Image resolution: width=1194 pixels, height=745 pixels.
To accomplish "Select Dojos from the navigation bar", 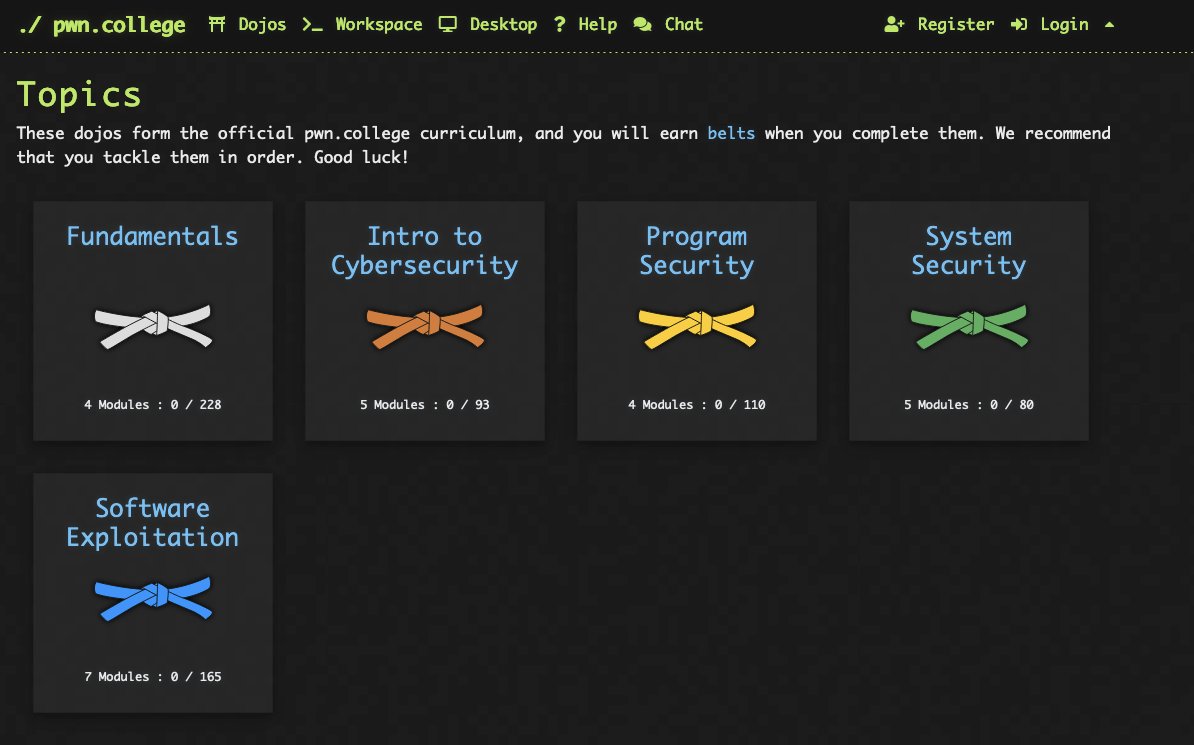I will point(260,24).
